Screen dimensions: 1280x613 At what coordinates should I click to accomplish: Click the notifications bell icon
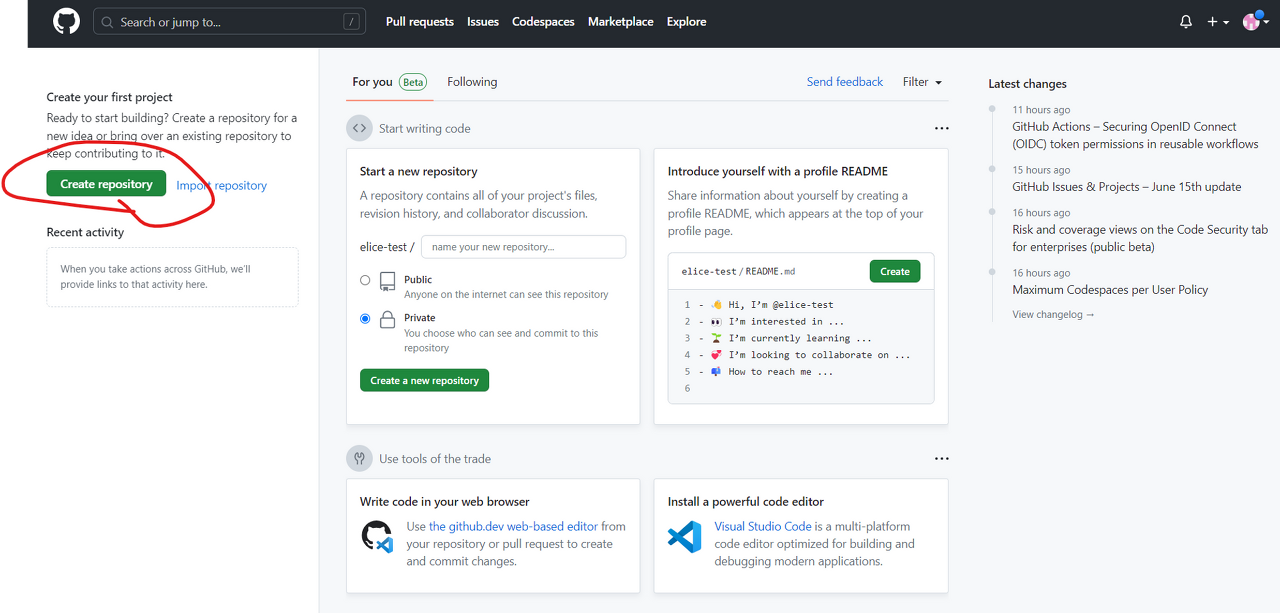tap(1186, 21)
